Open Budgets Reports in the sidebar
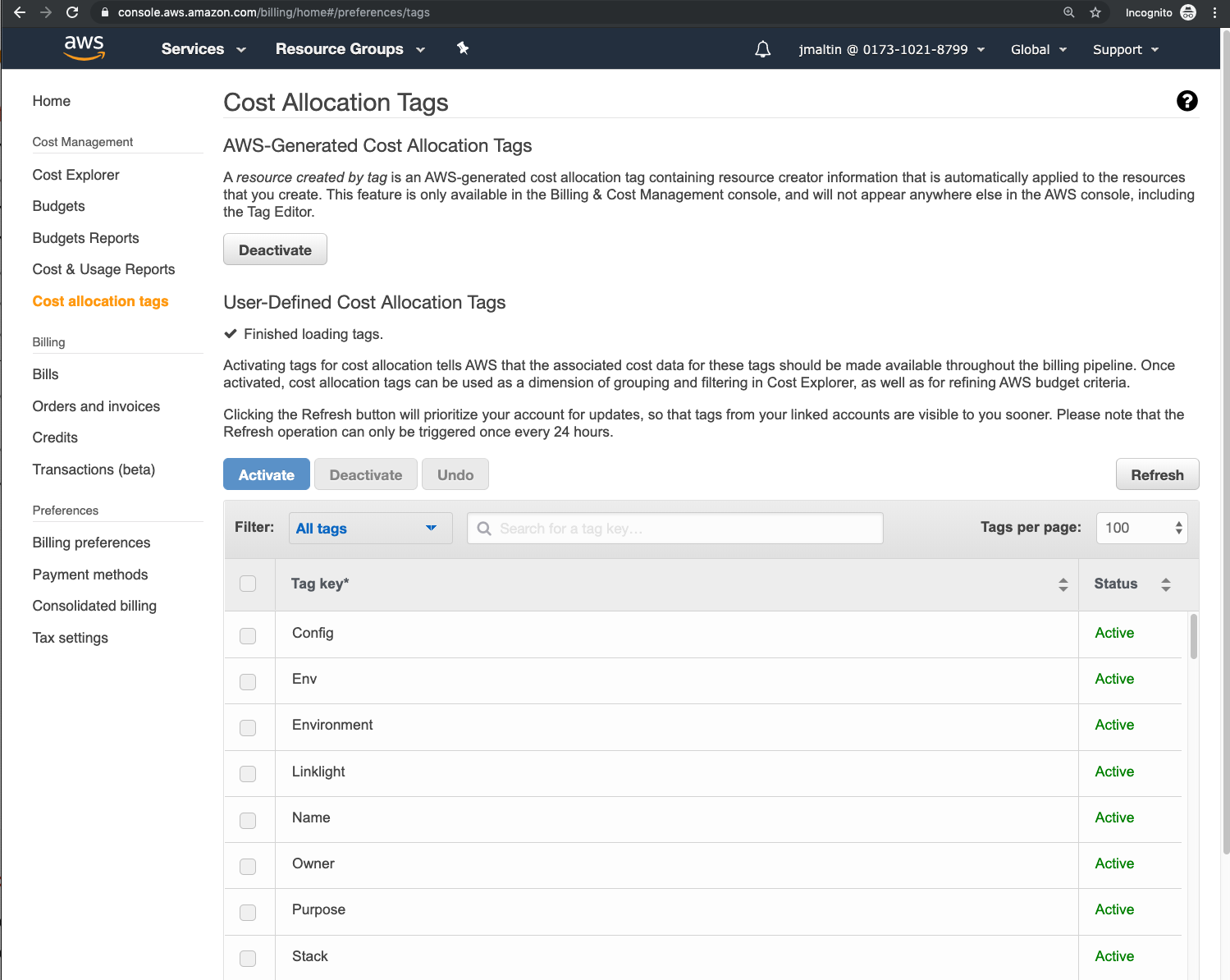 point(86,238)
